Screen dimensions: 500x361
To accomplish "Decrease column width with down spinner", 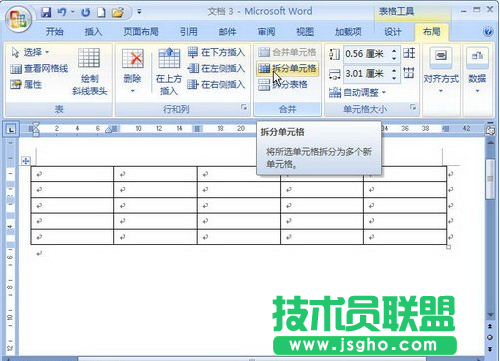I will point(394,78).
